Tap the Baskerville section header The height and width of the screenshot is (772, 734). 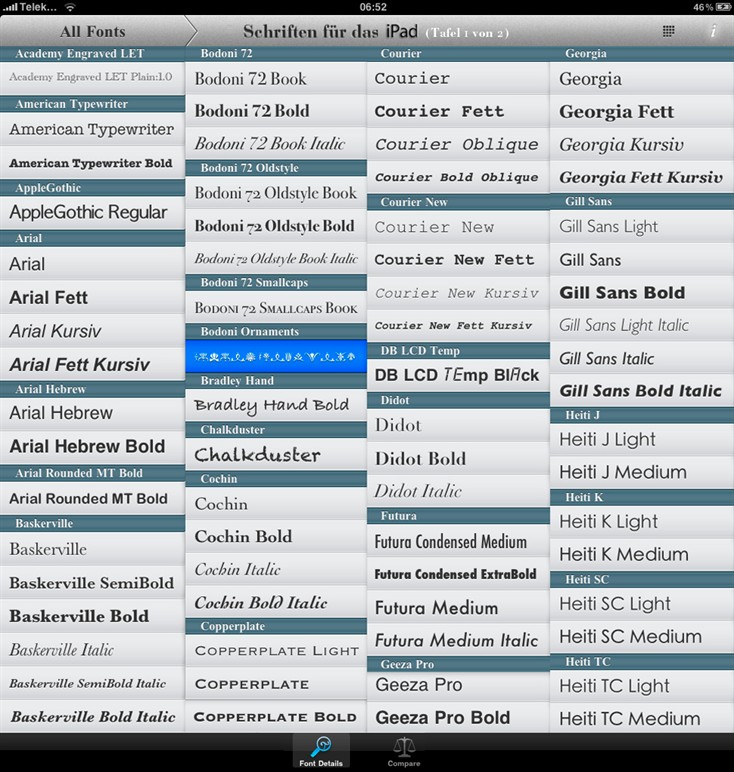(93, 523)
